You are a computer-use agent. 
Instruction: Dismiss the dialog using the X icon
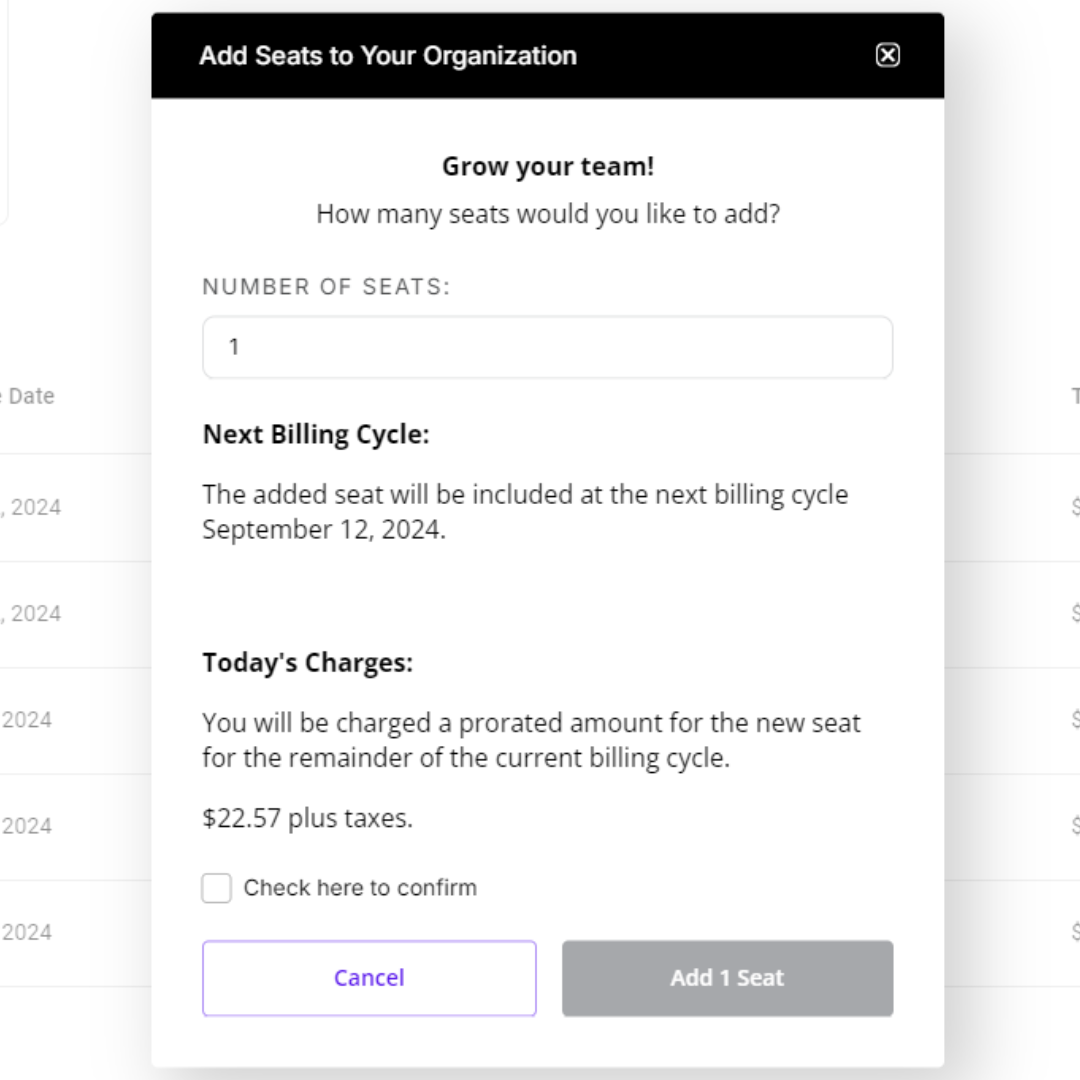(889, 57)
